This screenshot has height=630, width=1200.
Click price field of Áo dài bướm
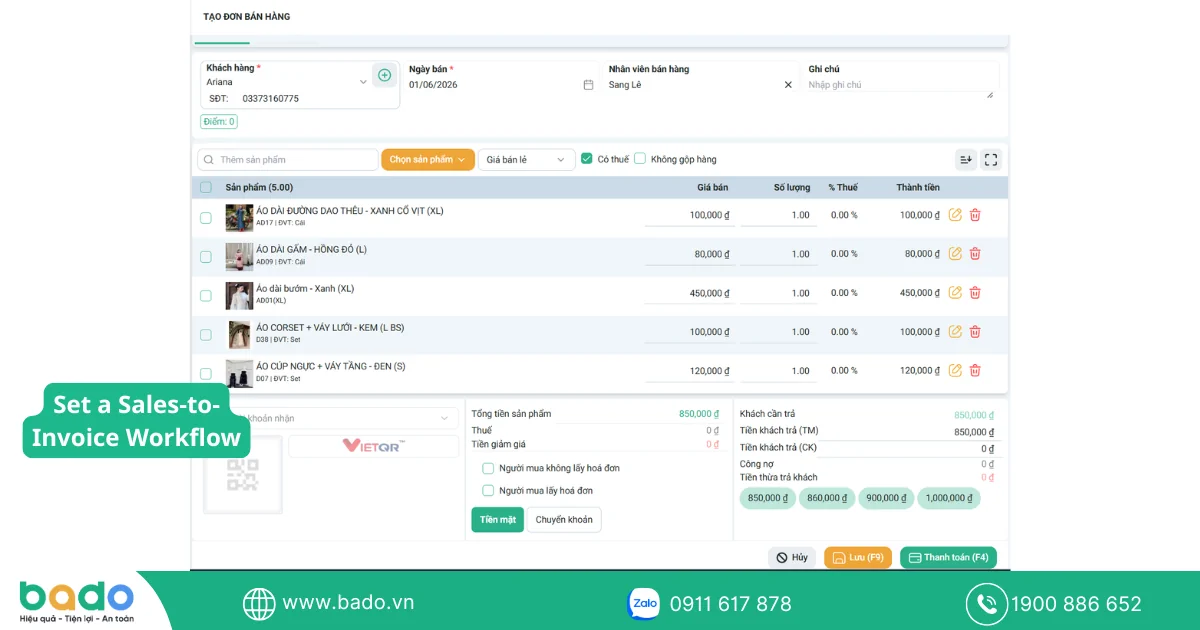click(689, 293)
